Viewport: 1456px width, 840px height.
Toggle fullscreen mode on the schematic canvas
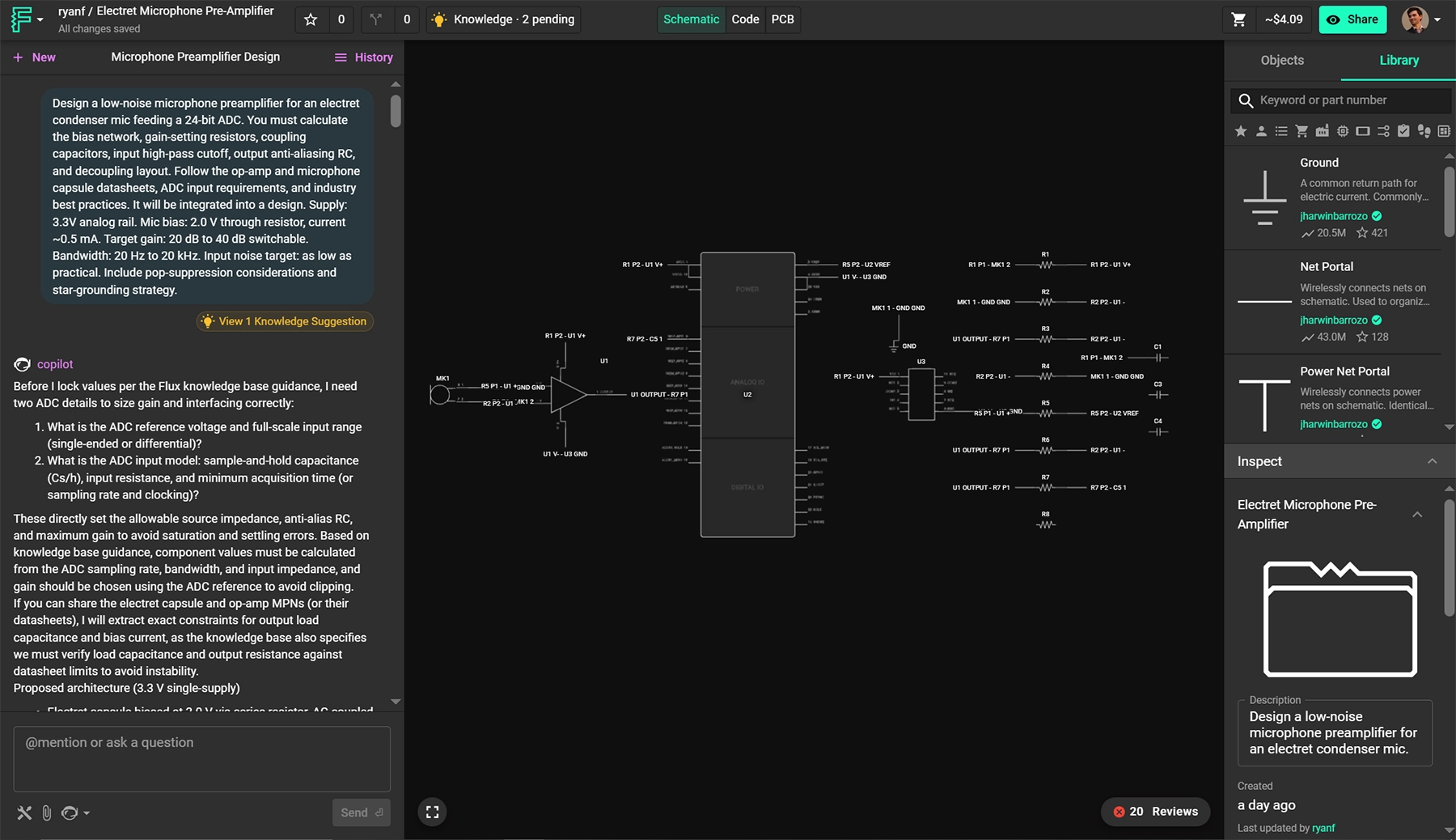[432, 812]
